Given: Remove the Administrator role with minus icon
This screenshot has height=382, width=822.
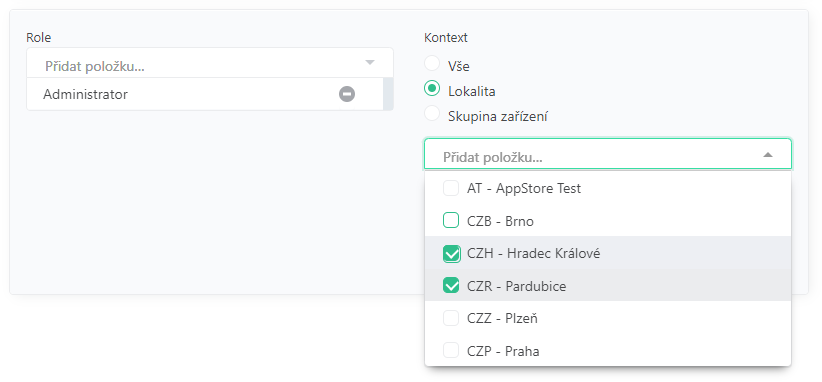Looking at the screenshot, I should 347,94.
